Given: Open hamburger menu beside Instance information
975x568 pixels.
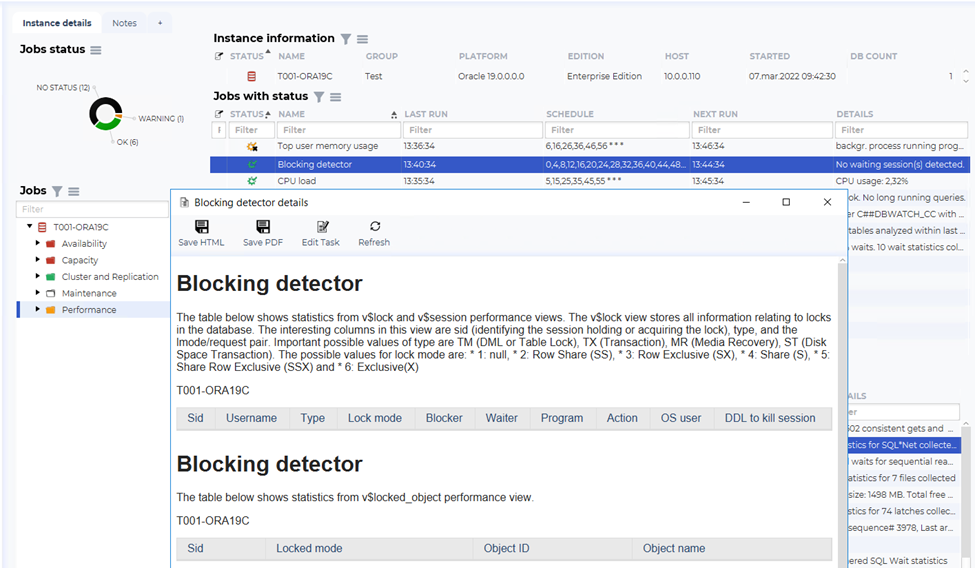Looking at the screenshot, I should (x=363, y=39).
